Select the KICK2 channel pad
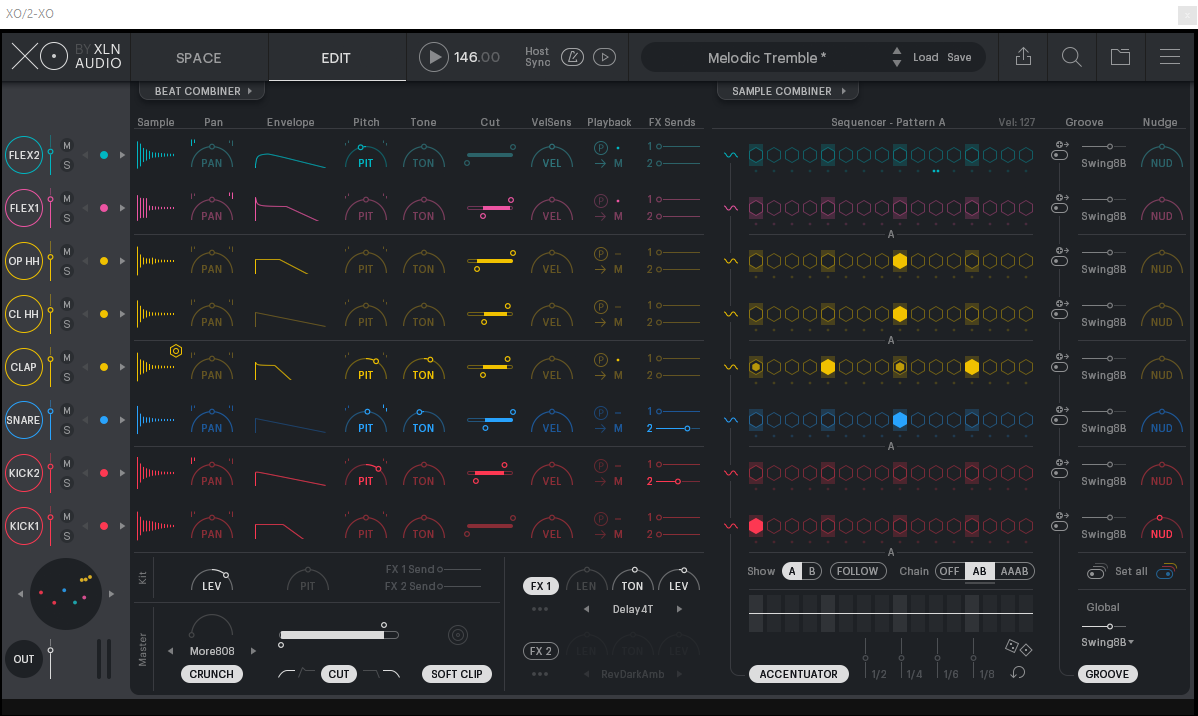The height and width of the screenshot is (716, 1198). point(24,473)
